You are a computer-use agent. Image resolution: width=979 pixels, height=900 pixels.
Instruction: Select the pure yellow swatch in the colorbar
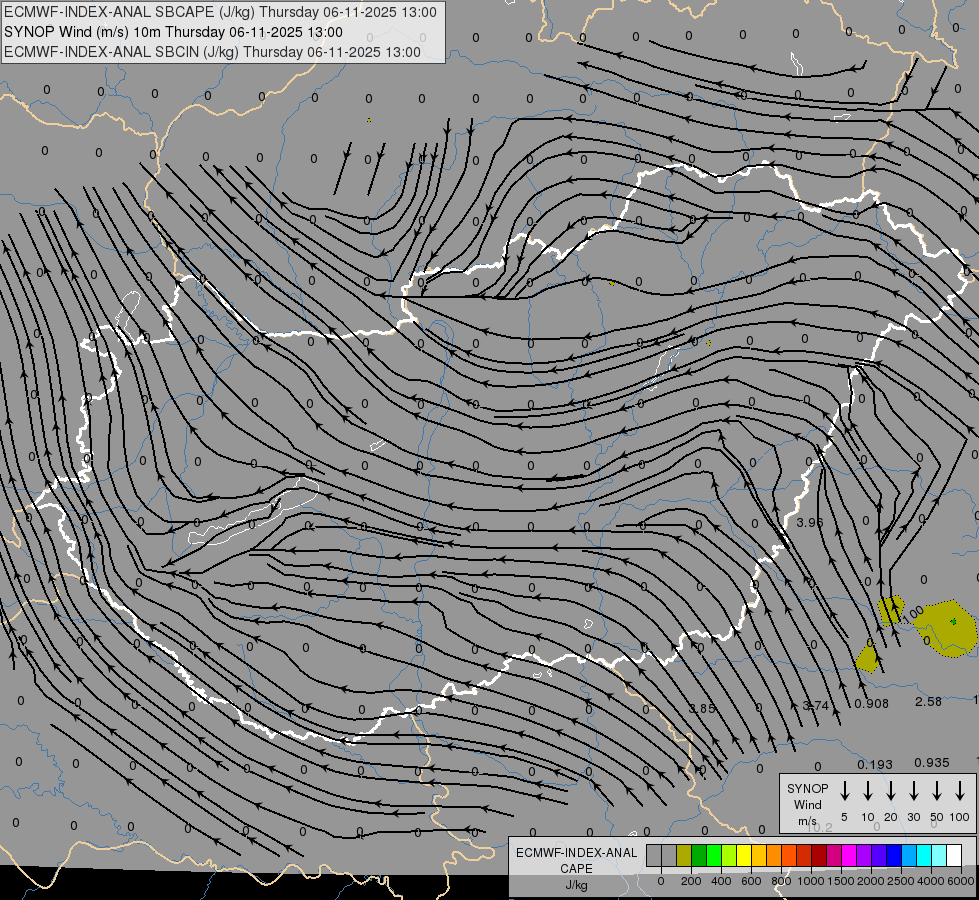point(744,855)
